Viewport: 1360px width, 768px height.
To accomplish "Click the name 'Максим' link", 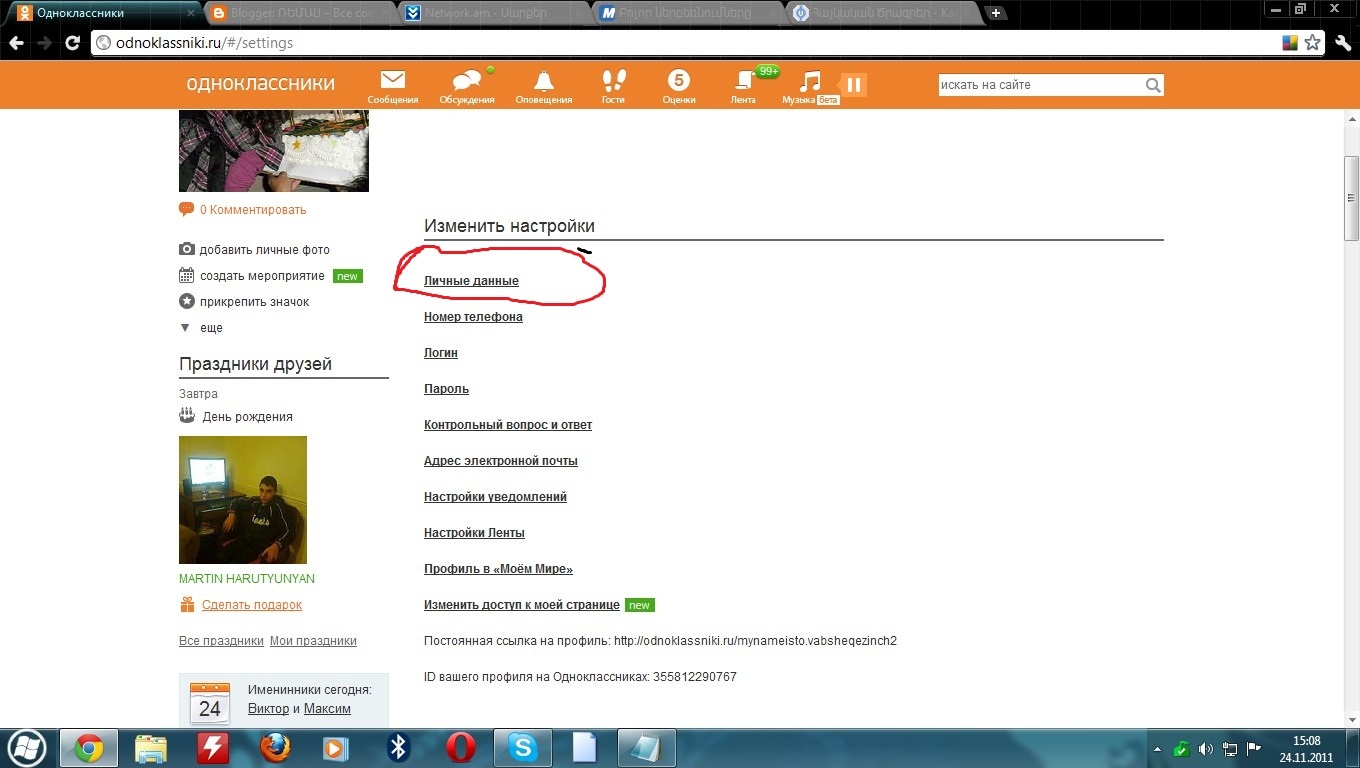I will pyautogui.click(x=327, y=709).
